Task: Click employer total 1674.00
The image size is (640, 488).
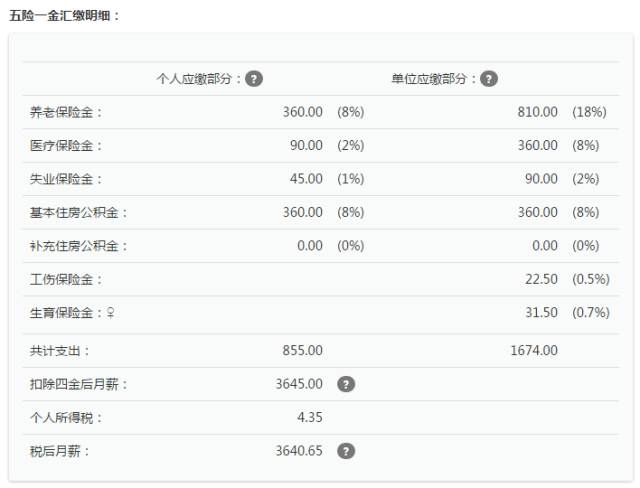Action: coord(534,350)
